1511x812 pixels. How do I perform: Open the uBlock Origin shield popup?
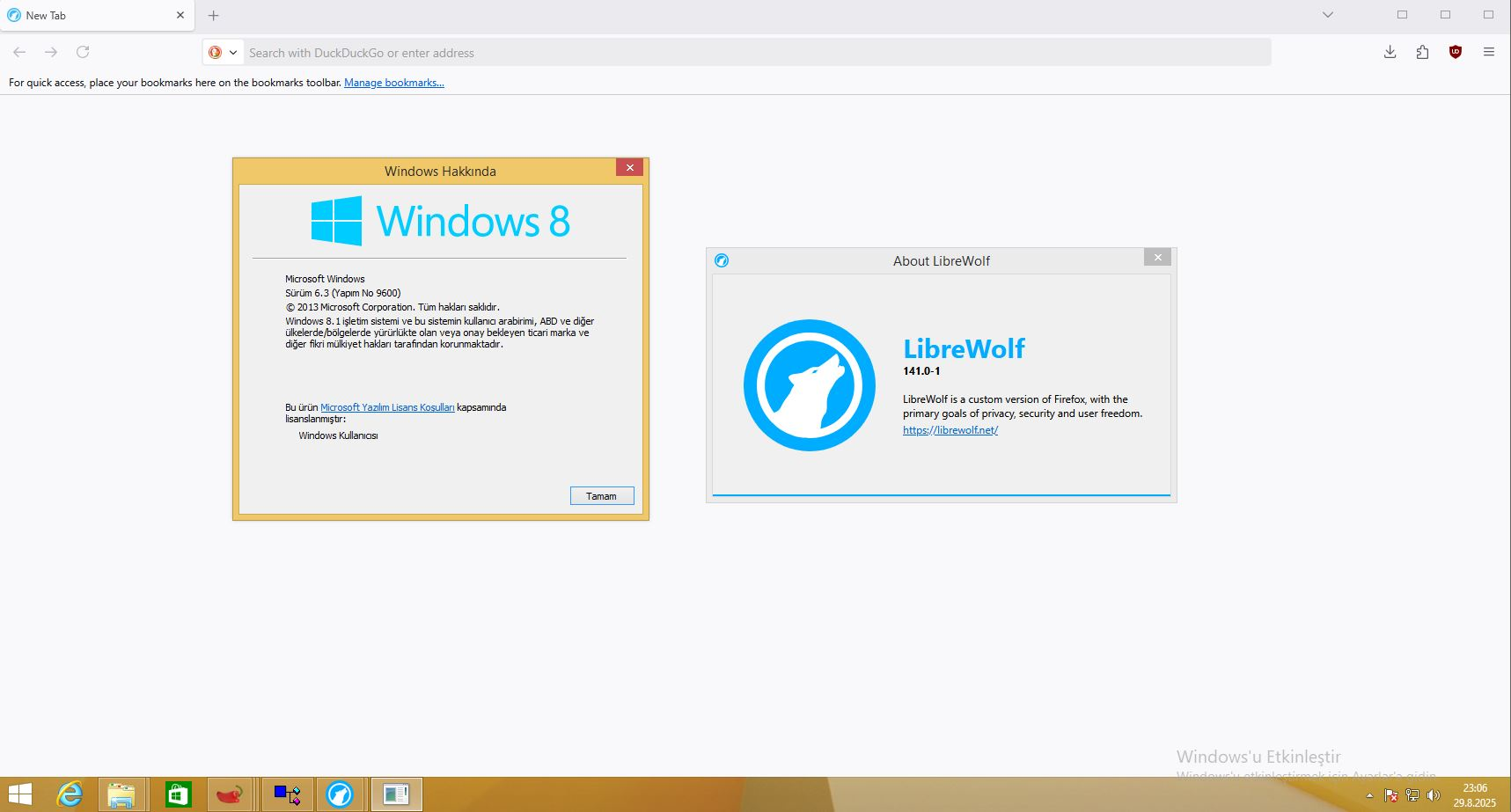click(x=1456, y=53)
